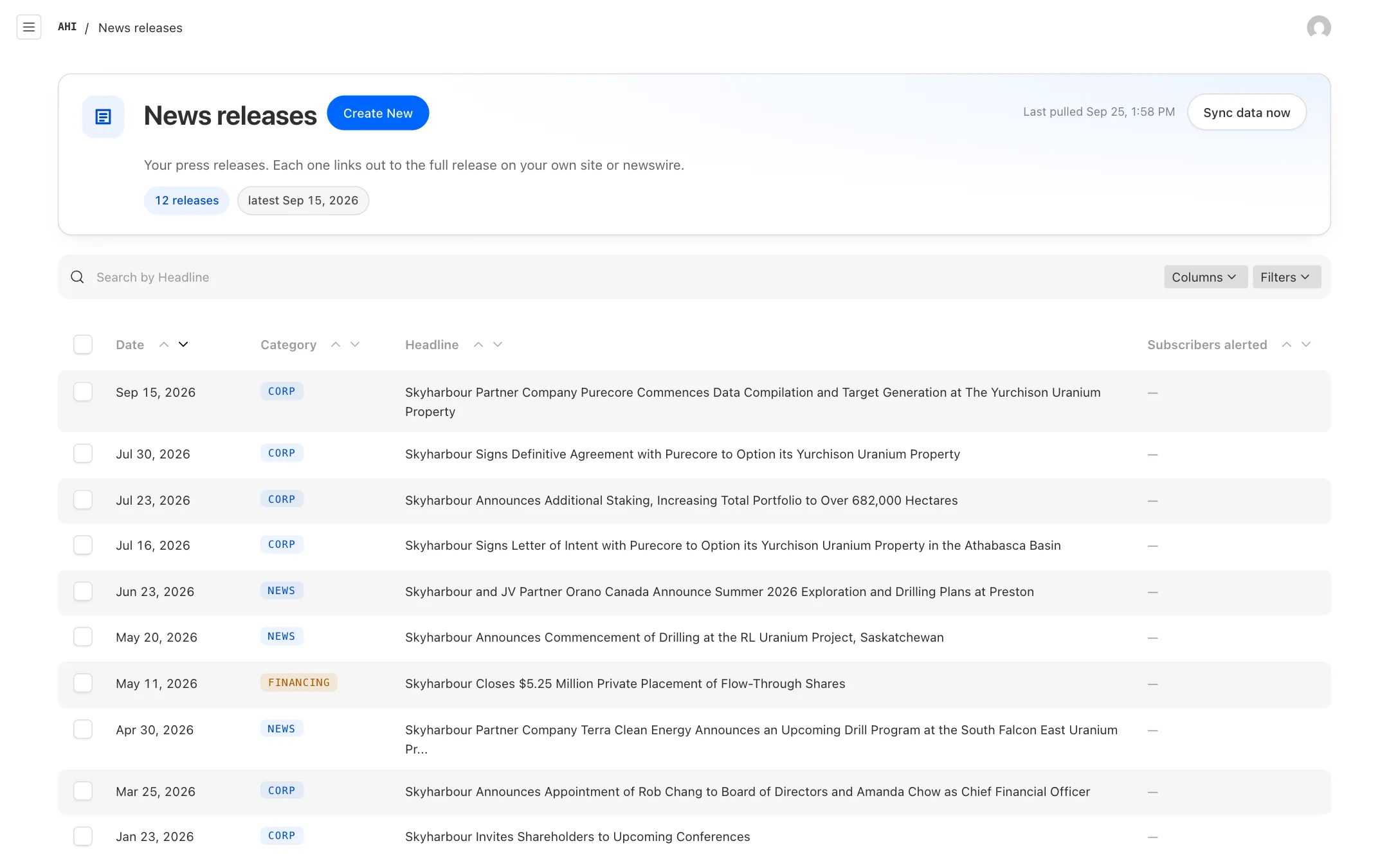The width and height of the screenshot is (1389, 868).
Task: Open Additional Staking 682,000 Hectares headline
Action: click(681, 500)
